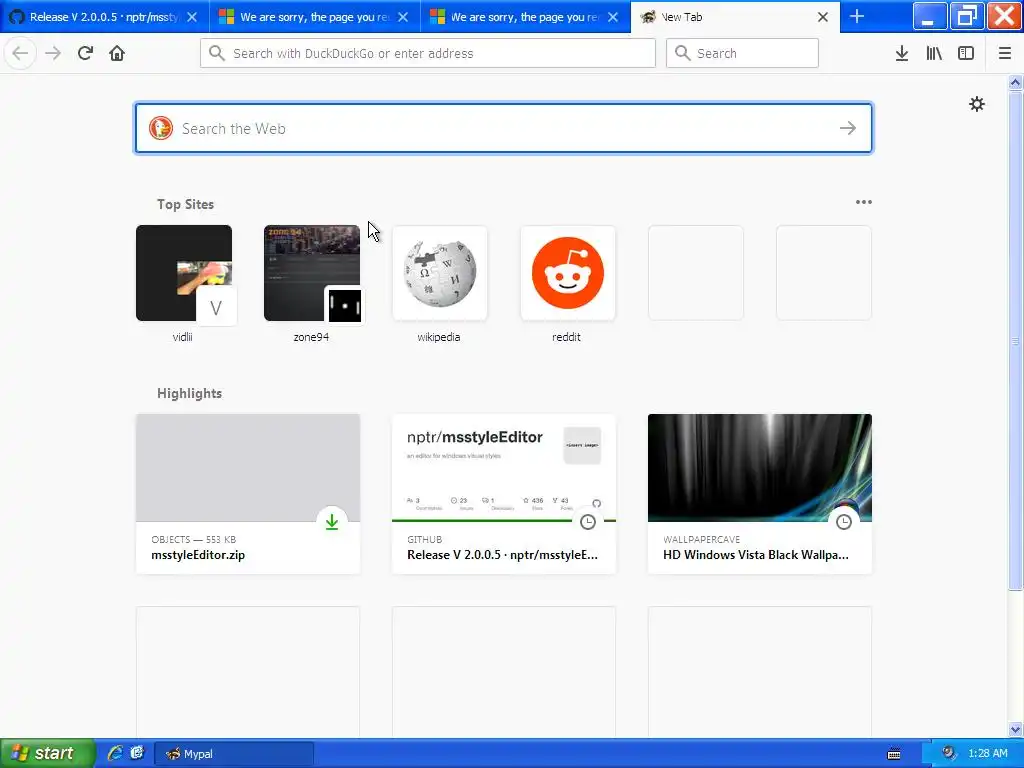This screenshot has width=1024, height=768.
Task: Click the vertical scrollbar thumb
Action: (1016, 340)
